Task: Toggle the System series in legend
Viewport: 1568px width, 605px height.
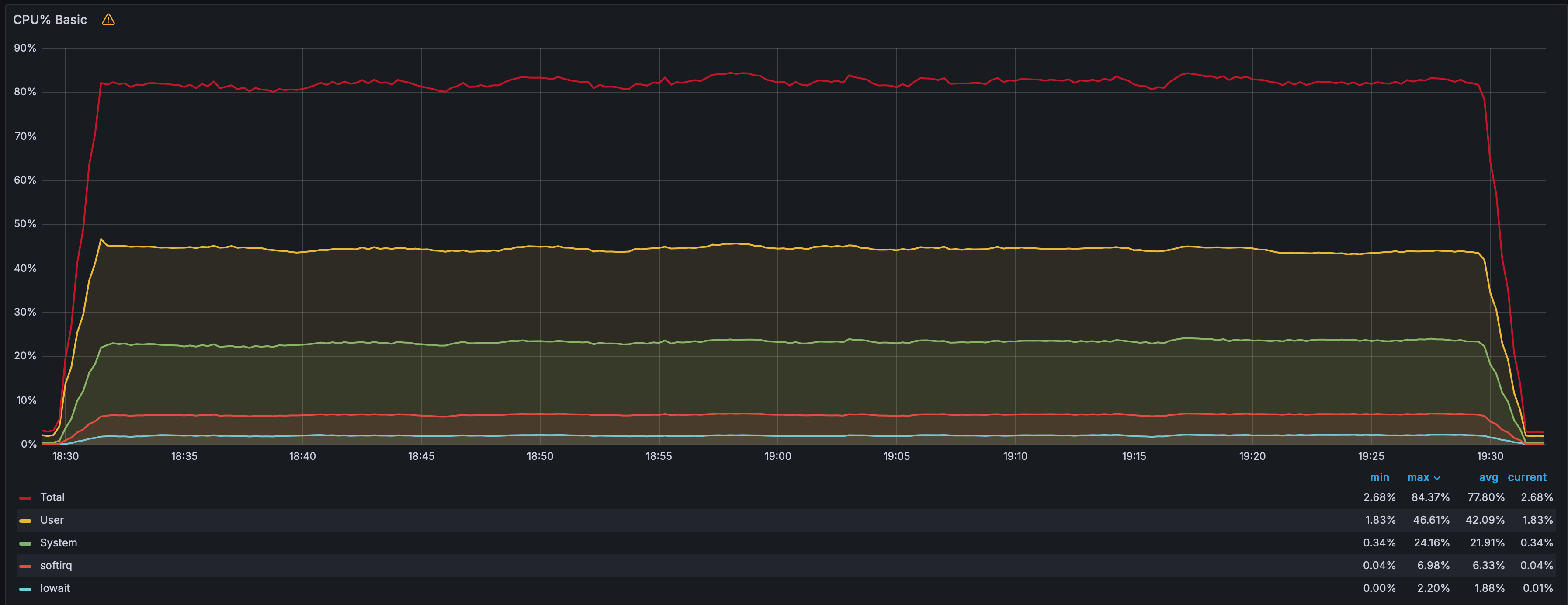Action: coord(59,542)
